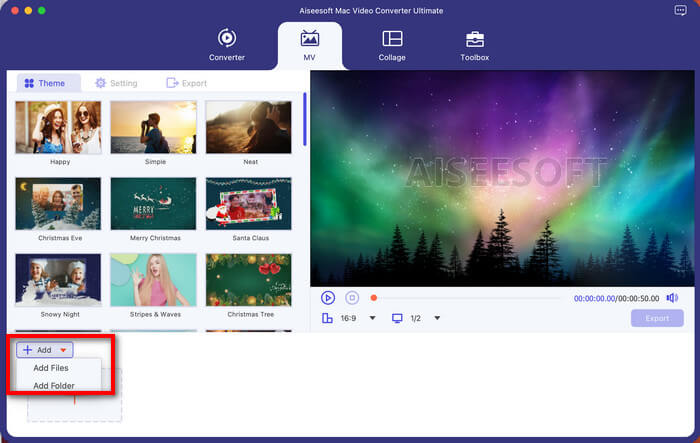Open the 1/2 screen dropdown arrow
The height and width of the screenshot is (443, 700).
pos(437,318)
